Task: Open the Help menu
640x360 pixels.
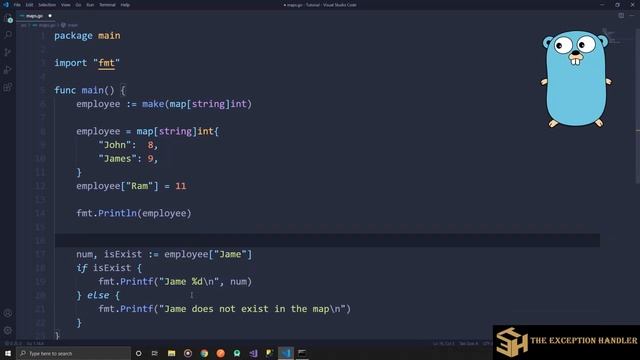Action: click(125, 5)
